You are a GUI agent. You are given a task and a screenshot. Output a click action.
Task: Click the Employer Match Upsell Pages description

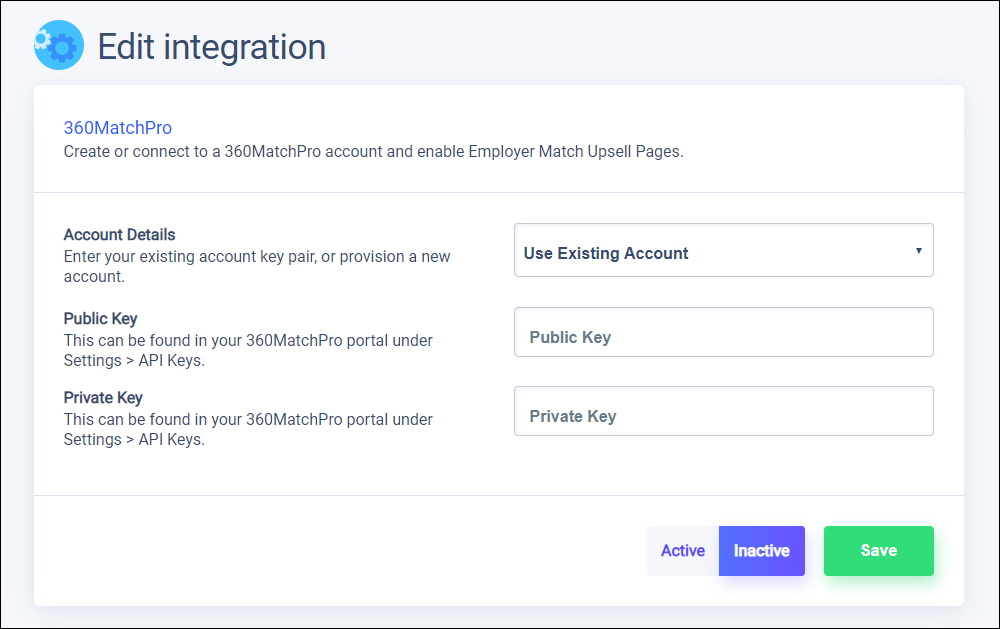coord(373,152)
